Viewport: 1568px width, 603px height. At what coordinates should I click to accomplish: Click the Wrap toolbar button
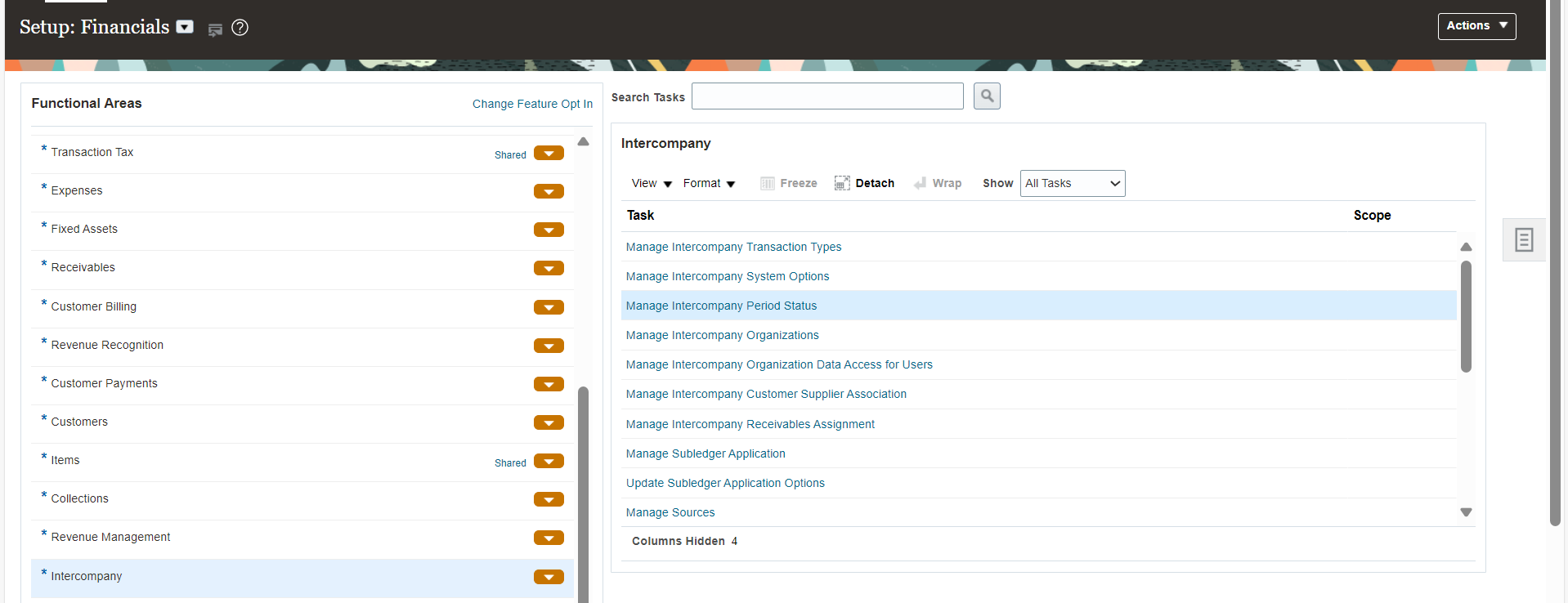pyautogui.click(x=938, y=184)
